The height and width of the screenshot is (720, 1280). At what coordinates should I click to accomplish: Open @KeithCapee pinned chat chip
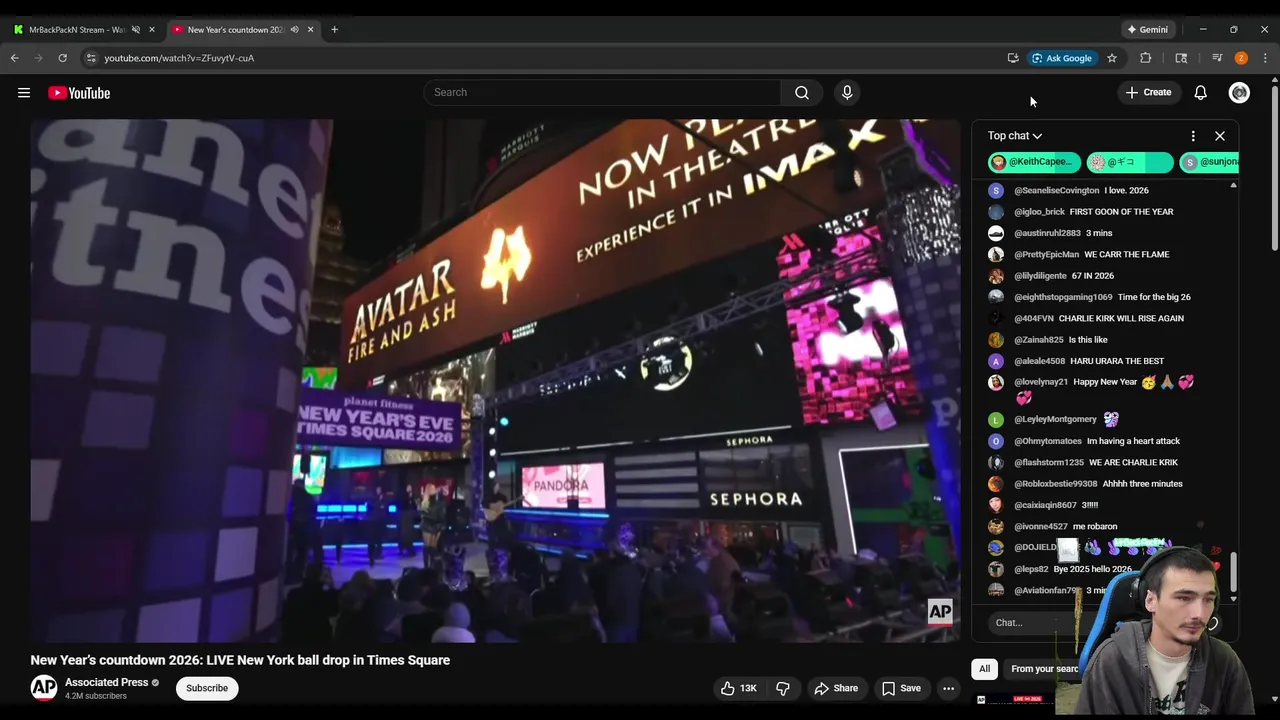pos(1034,162)
